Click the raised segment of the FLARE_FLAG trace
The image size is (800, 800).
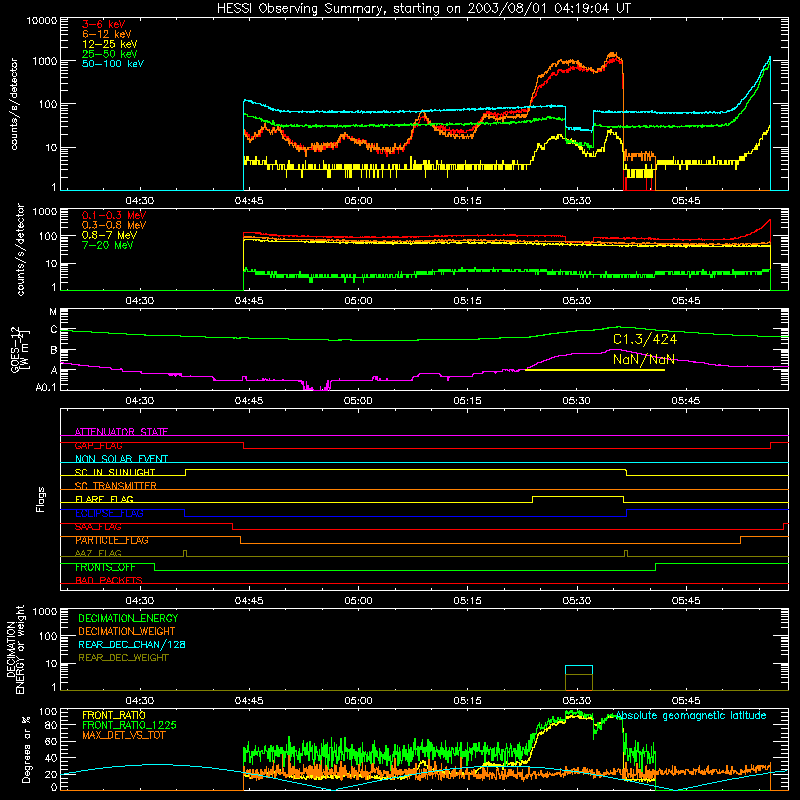coord(578,496)
